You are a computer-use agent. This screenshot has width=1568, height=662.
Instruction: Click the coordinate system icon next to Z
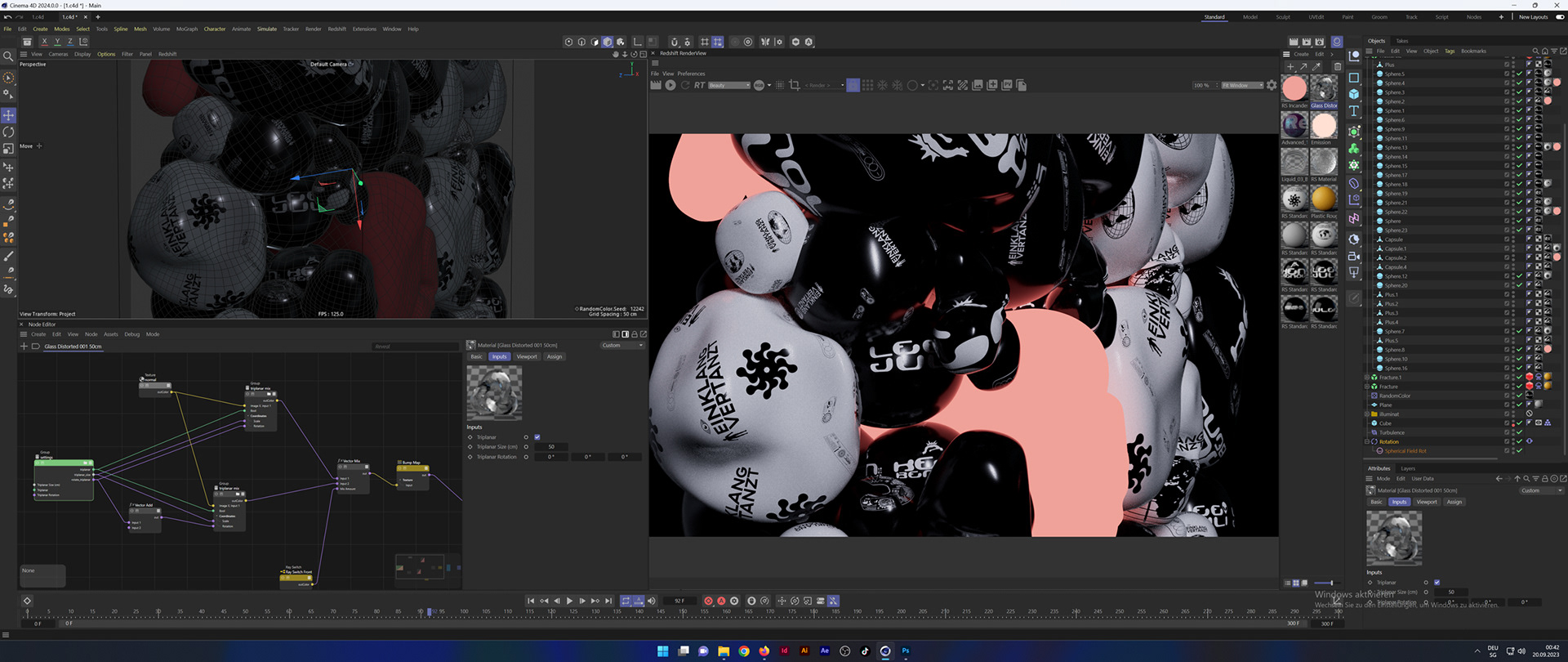(83, 42)
